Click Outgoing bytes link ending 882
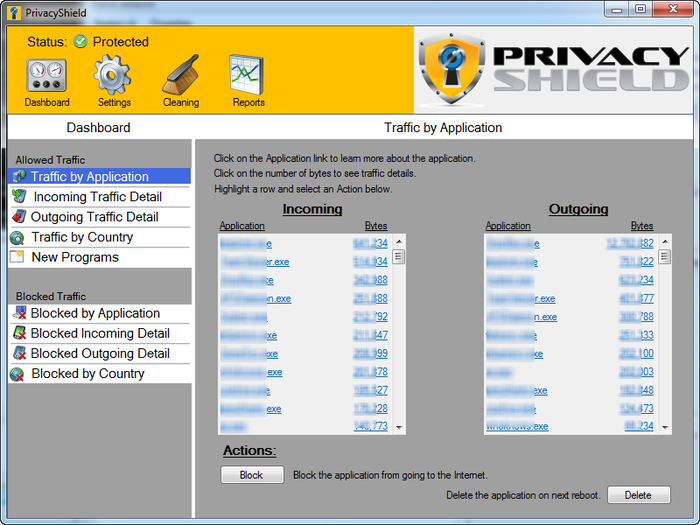The image size is (700, 525). (630, 243)
